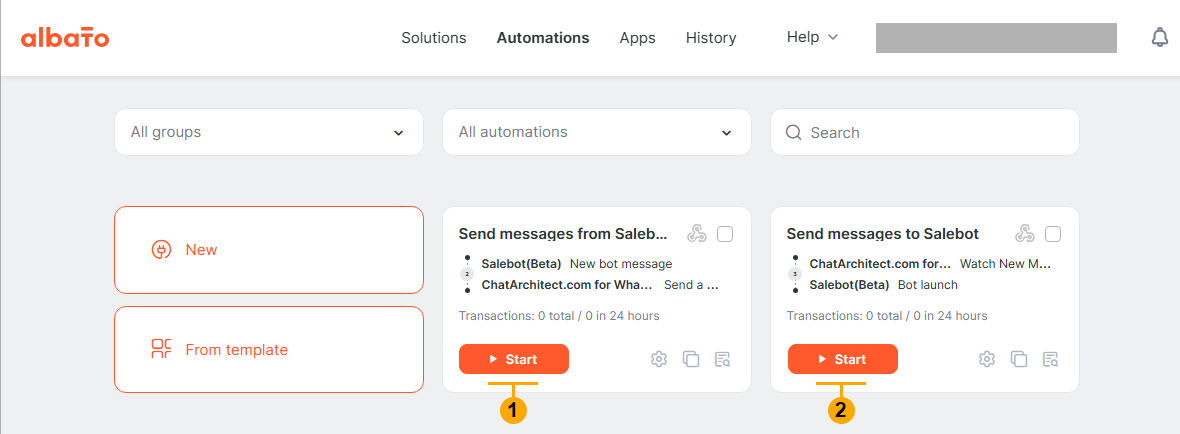Select checkbox on Send messages from Salebot card
This screenshot has height=434, width=1180.
click(725, 234)
